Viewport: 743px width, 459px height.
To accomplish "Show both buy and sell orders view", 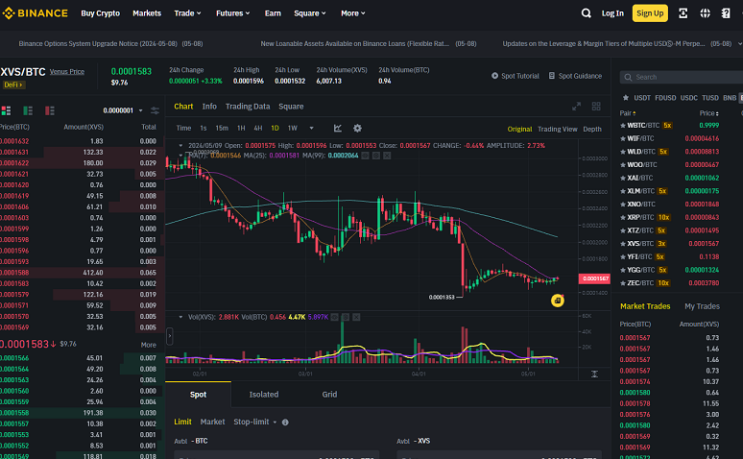I will click(x=6, y=110).
